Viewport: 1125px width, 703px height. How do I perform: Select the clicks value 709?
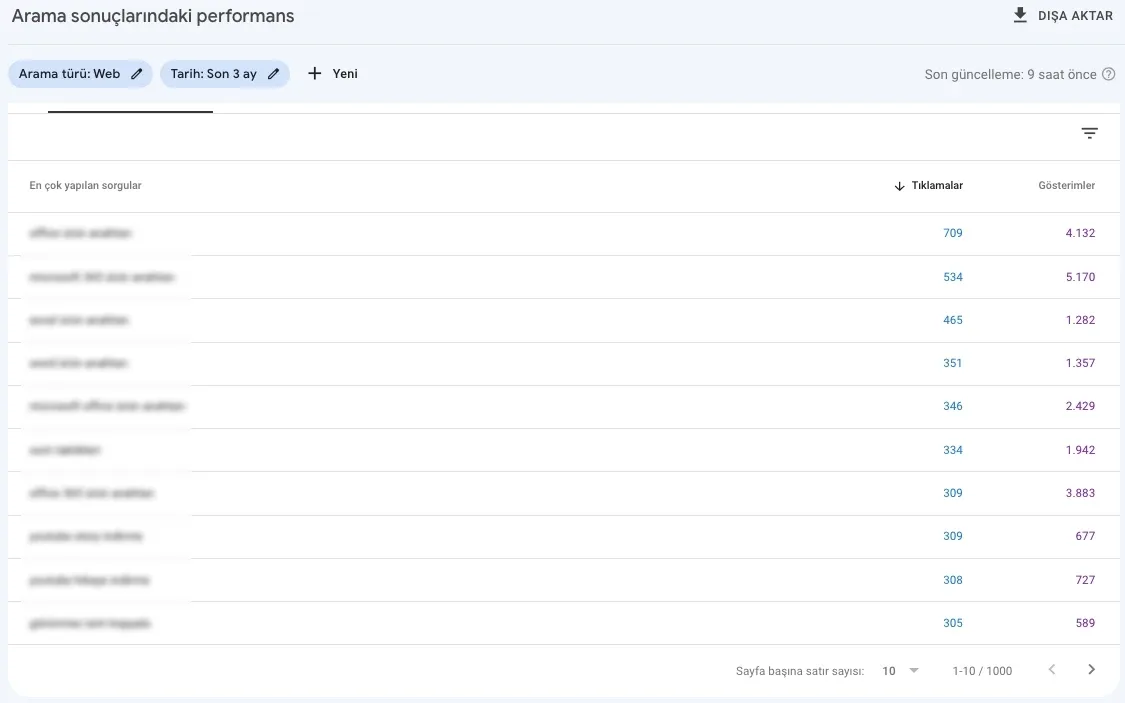[x=953, y=233]
